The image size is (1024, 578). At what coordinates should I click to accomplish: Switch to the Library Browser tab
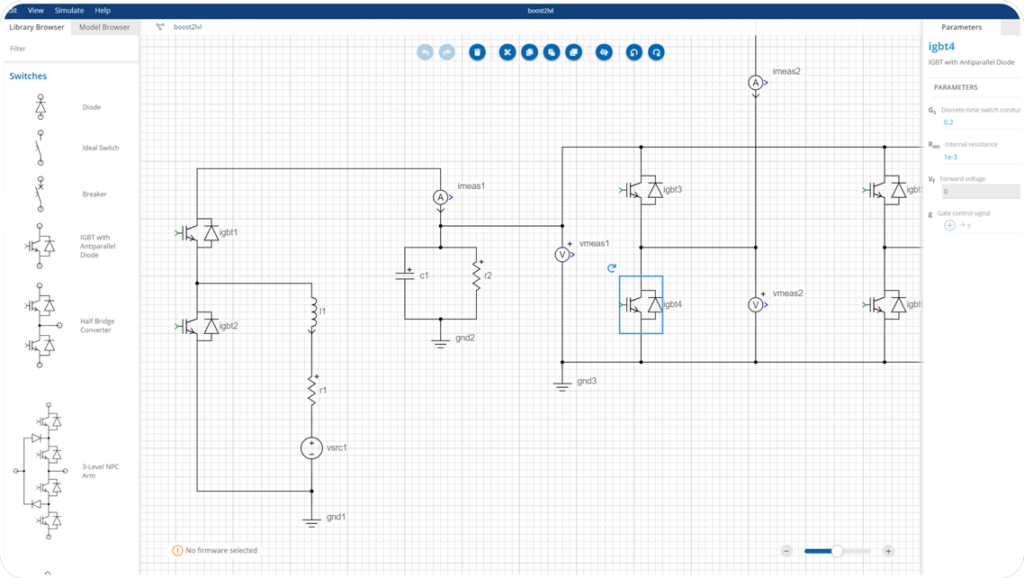pyautogui.click(x=37, y=27)
